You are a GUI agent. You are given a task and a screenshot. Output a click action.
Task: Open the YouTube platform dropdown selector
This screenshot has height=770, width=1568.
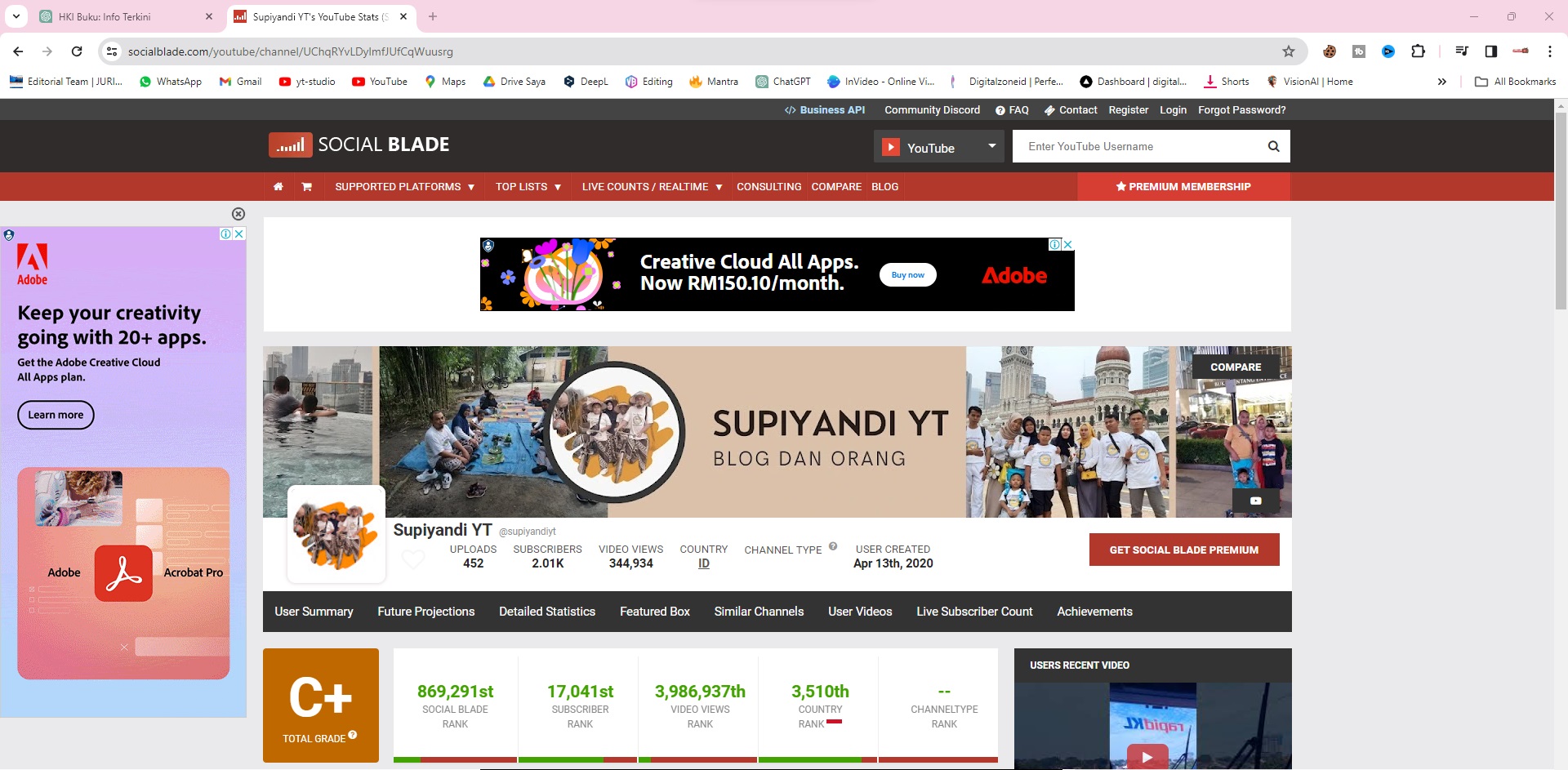point(938,147)
